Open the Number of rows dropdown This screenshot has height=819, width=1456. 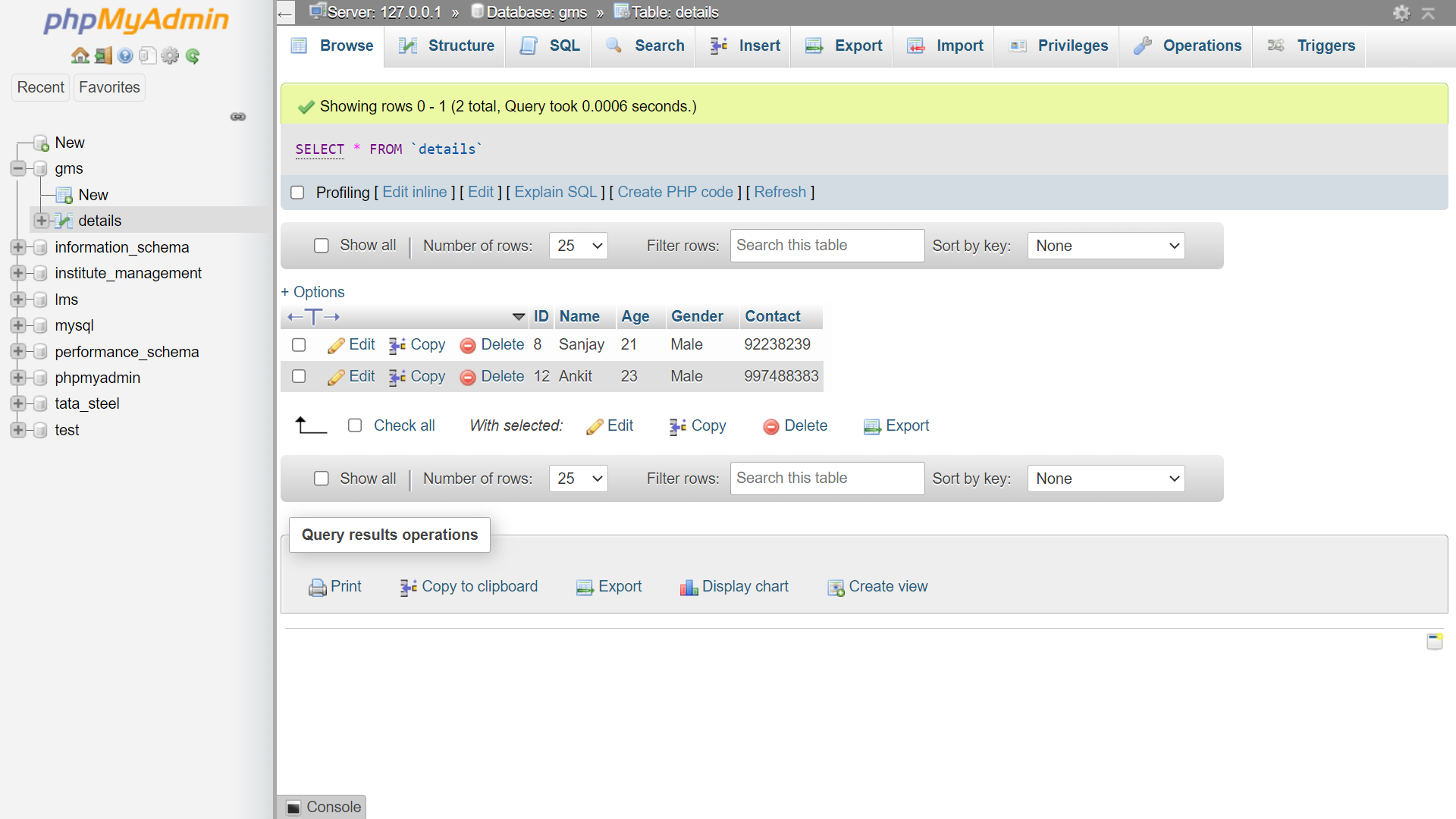coord(578,246)
